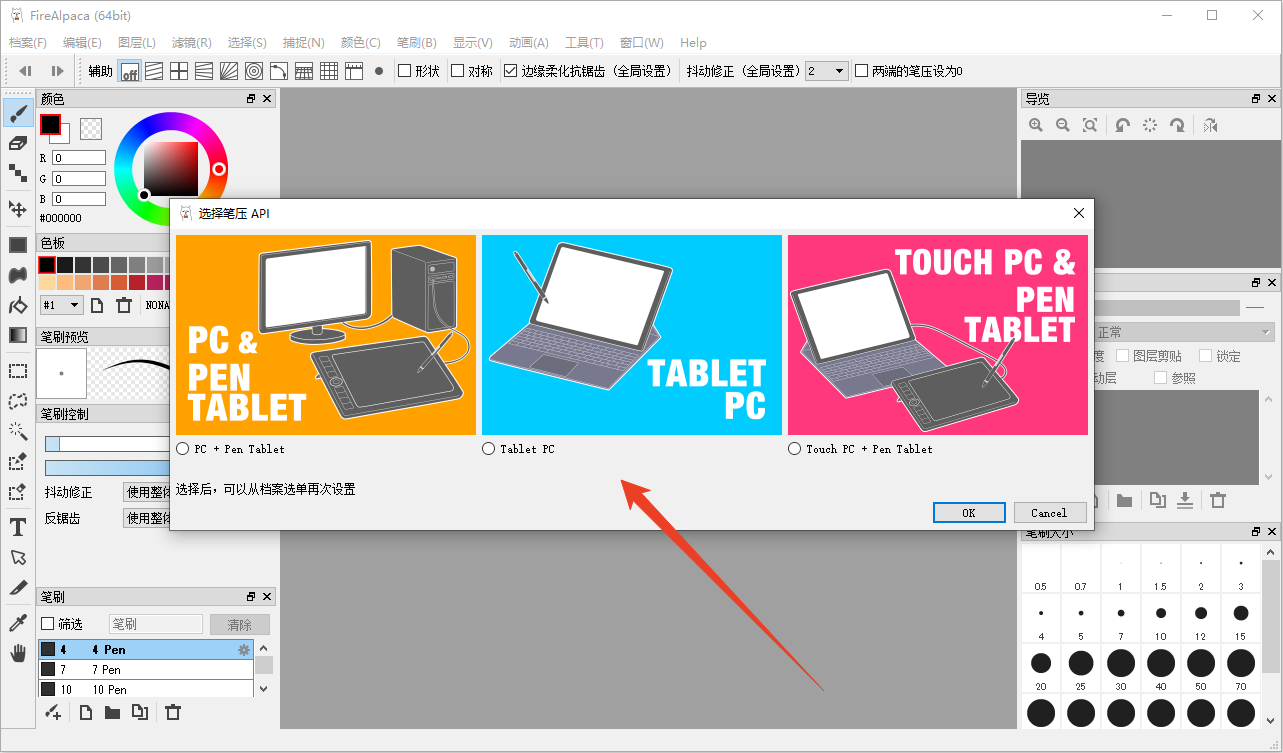Select the Hand pan tool

coord(17,654)
